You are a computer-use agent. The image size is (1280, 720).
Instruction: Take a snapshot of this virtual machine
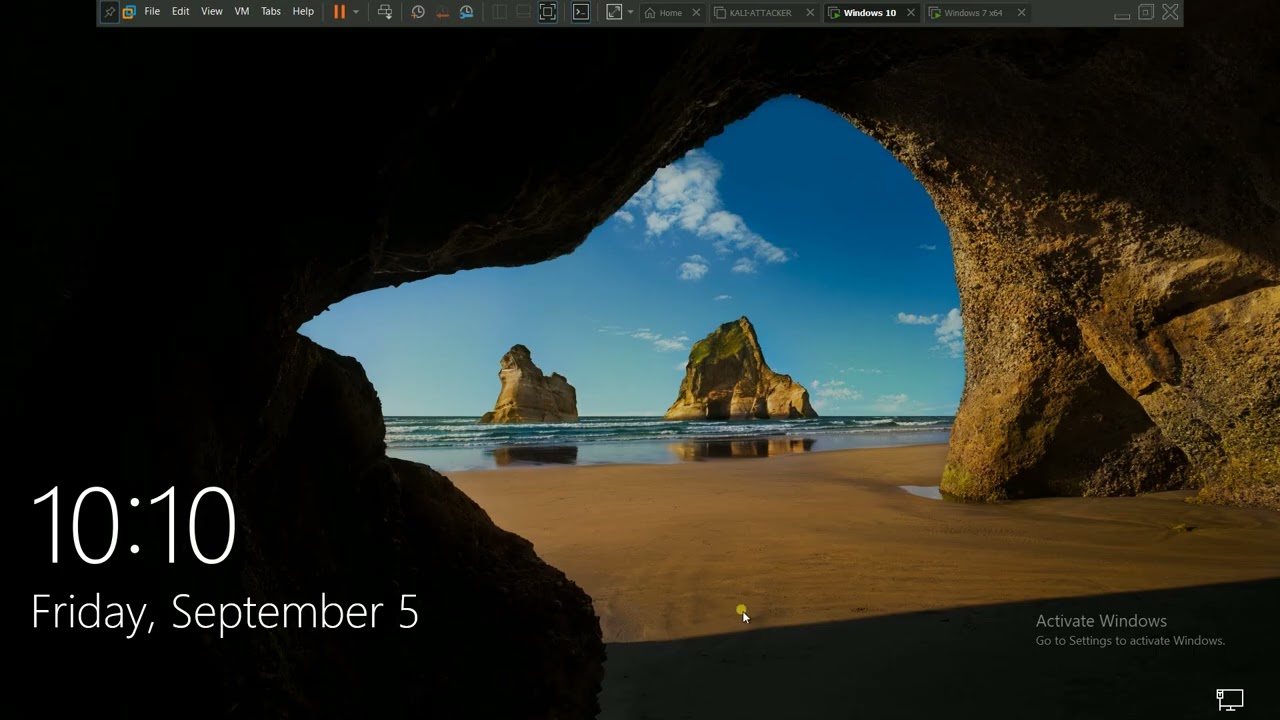coord(418,12)
